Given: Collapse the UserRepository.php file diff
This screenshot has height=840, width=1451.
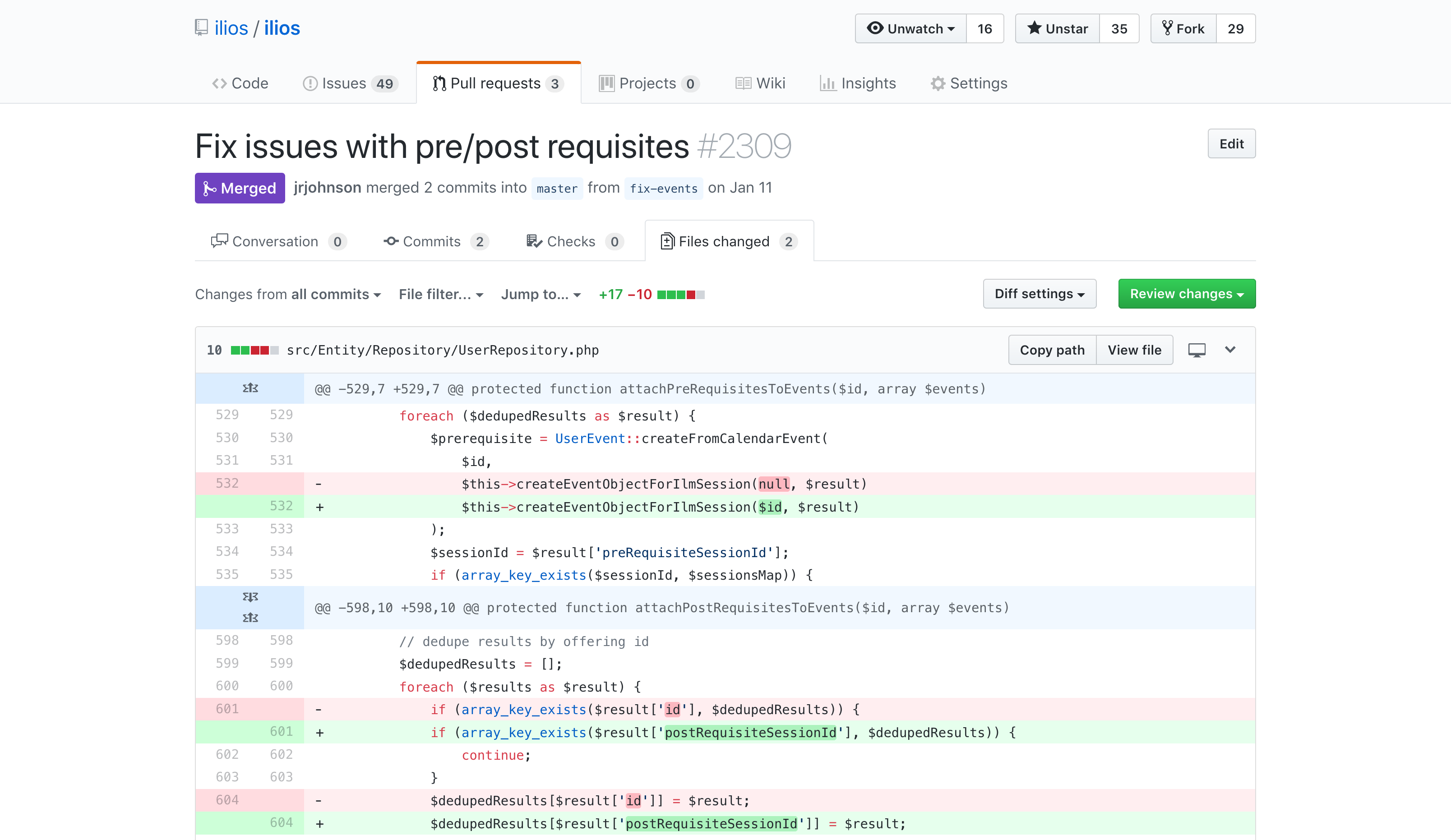Looking at the screenshot, I should tap(1230, 350).
